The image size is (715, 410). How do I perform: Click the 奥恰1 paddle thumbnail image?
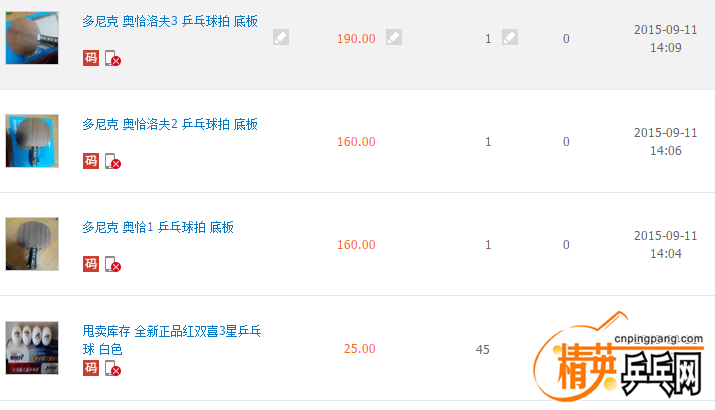point(32,244)
